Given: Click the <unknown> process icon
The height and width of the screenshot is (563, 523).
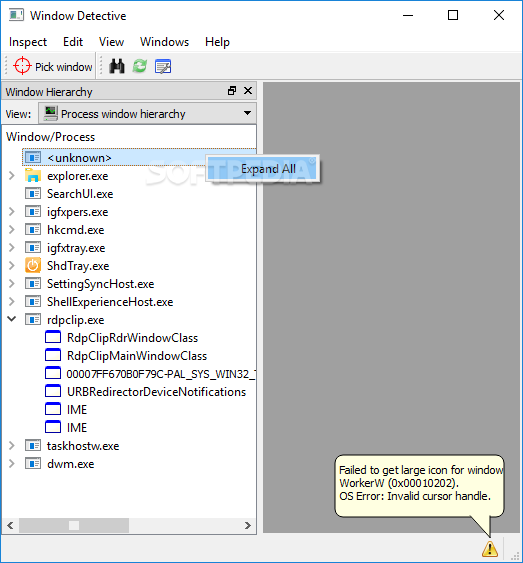Looking at the screenshot, I should tap(33, 158).
